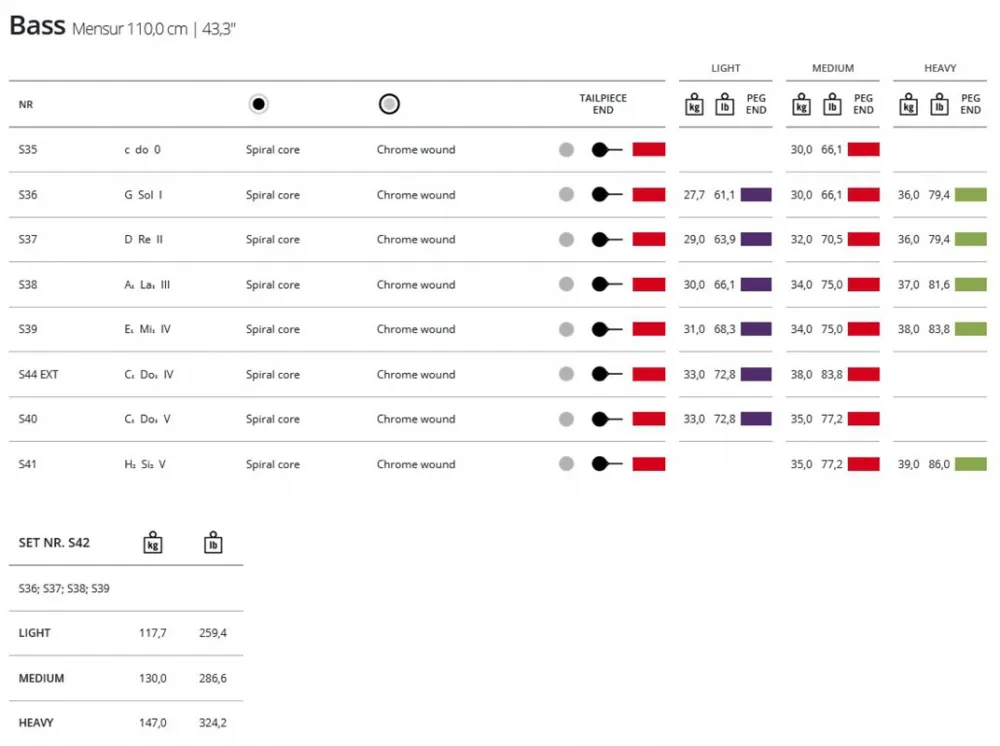Click the kg icon in the SET NR. S42 table
The image size is (1000, 746).
152,542
